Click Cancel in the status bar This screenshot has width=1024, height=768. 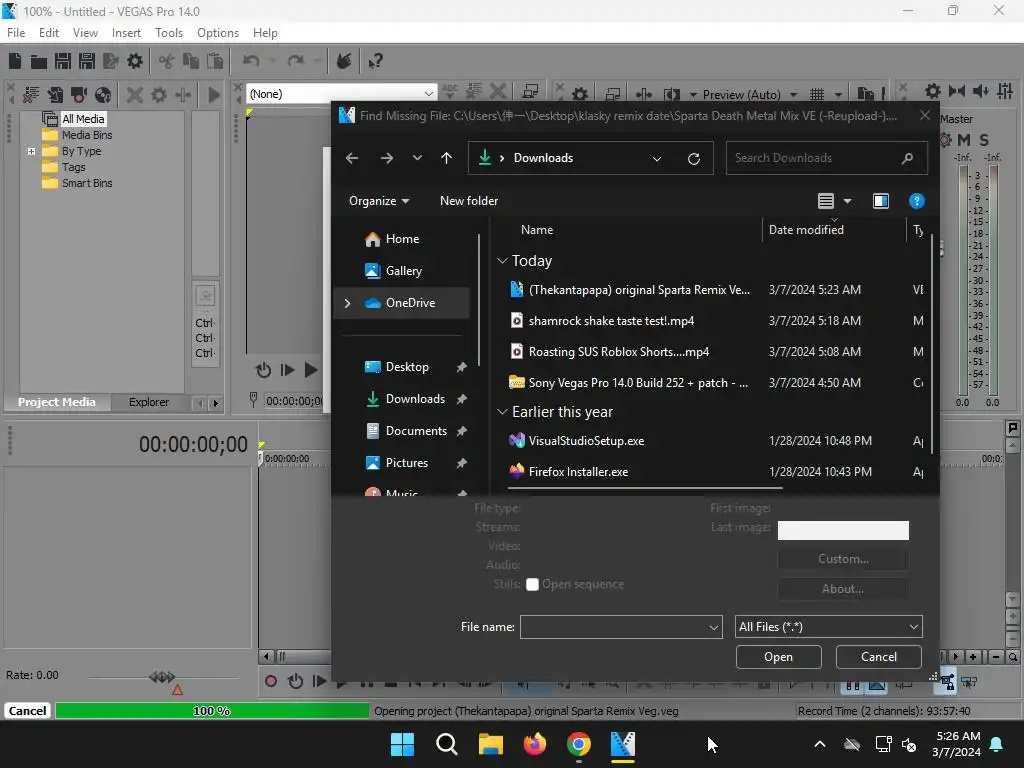(27, 711)
